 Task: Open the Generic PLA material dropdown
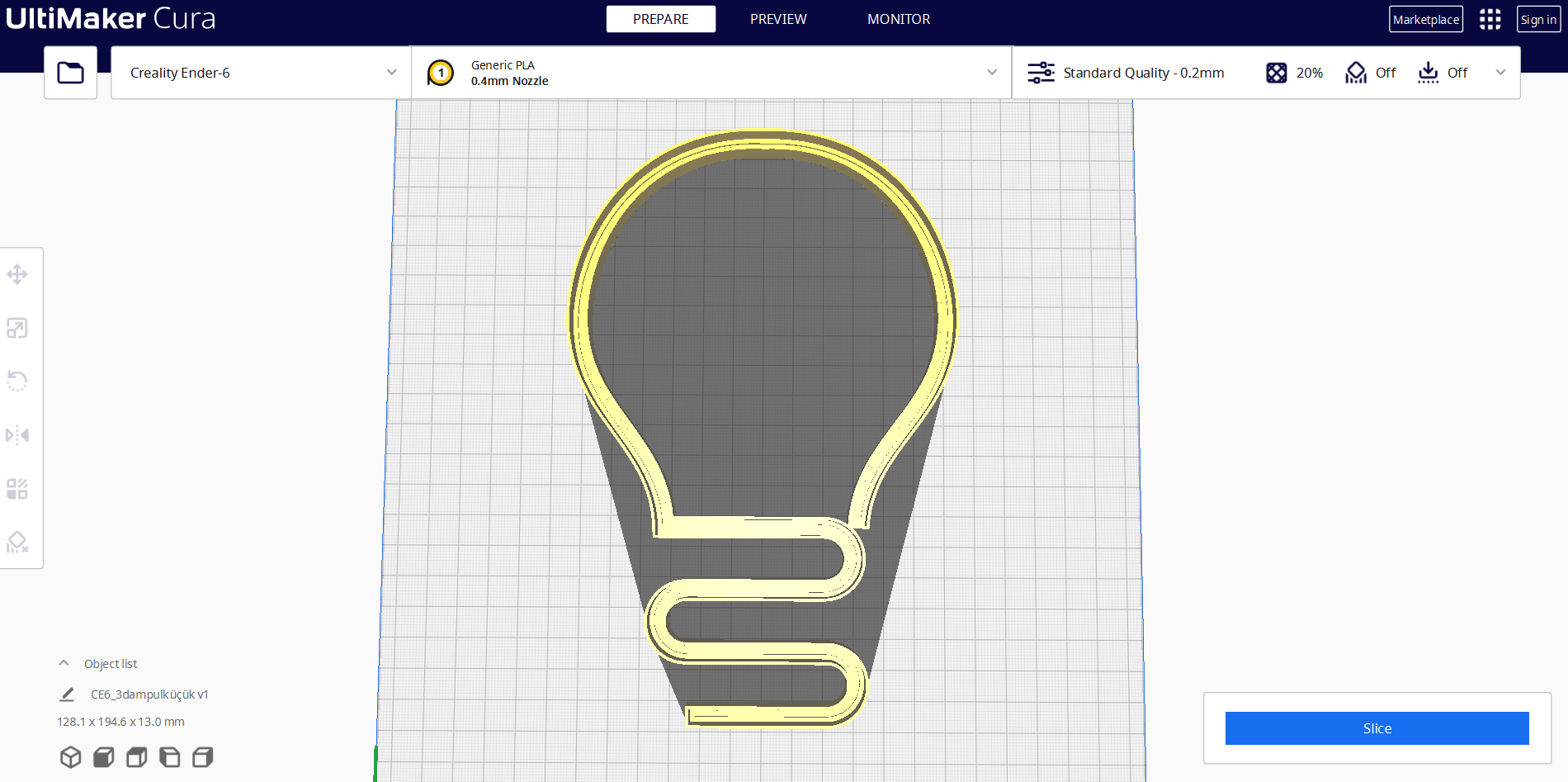coord(711,72)
